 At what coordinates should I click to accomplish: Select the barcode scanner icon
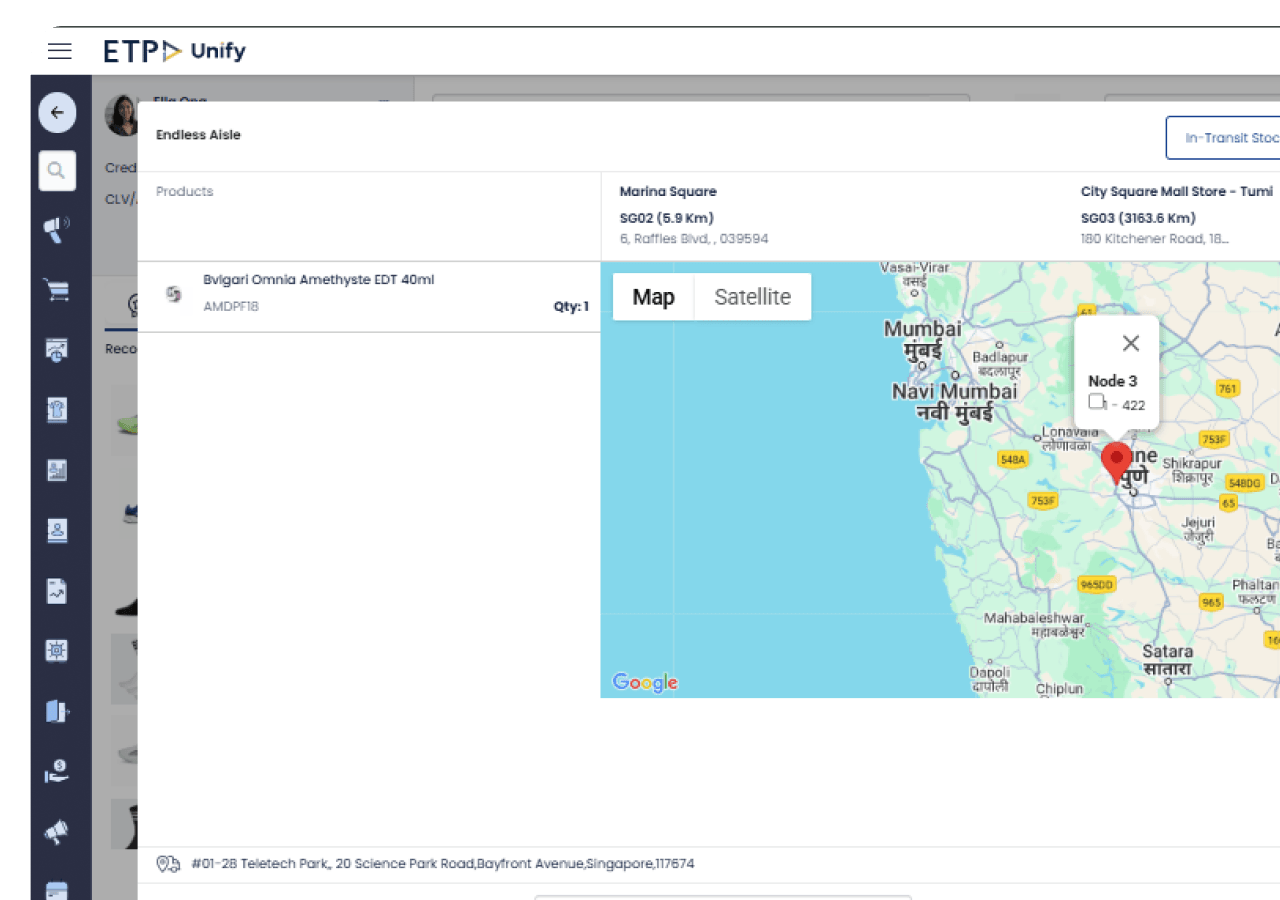tap(57, 231)
